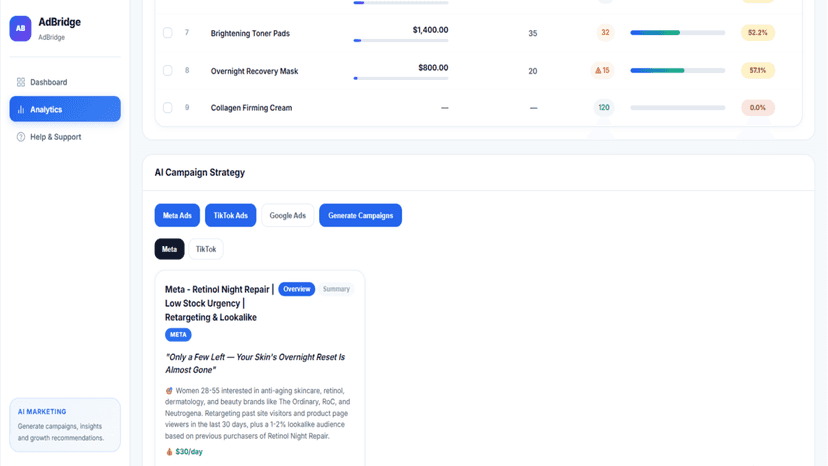Click the Overnight Recovery Mask product name
This screenshot has height=466, width=828.
(x=255, y=71)
